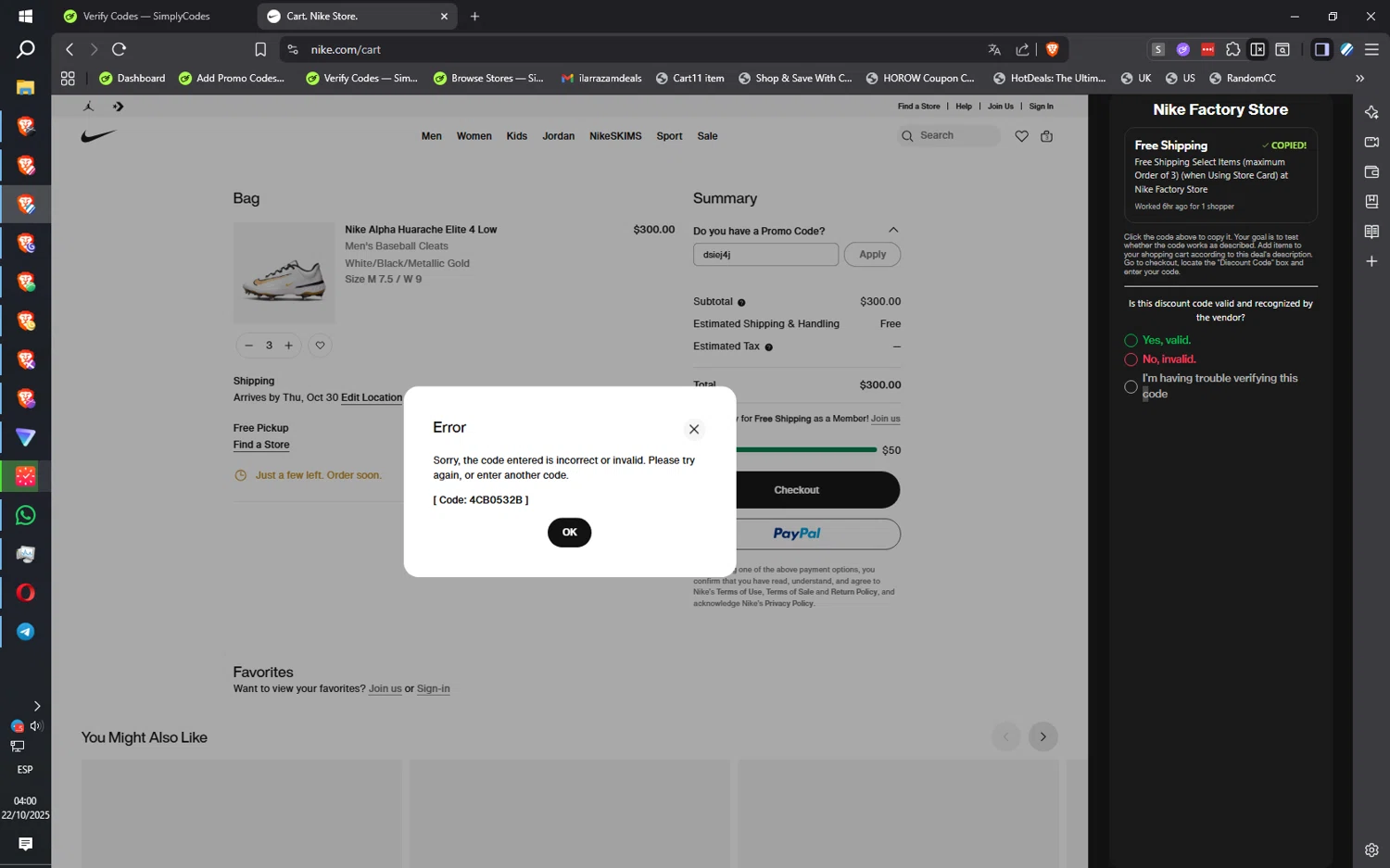This screenshot has height=868, width=1390.
Task: Open the browser extensions puzzle icon
Action: coord(1232,50)
